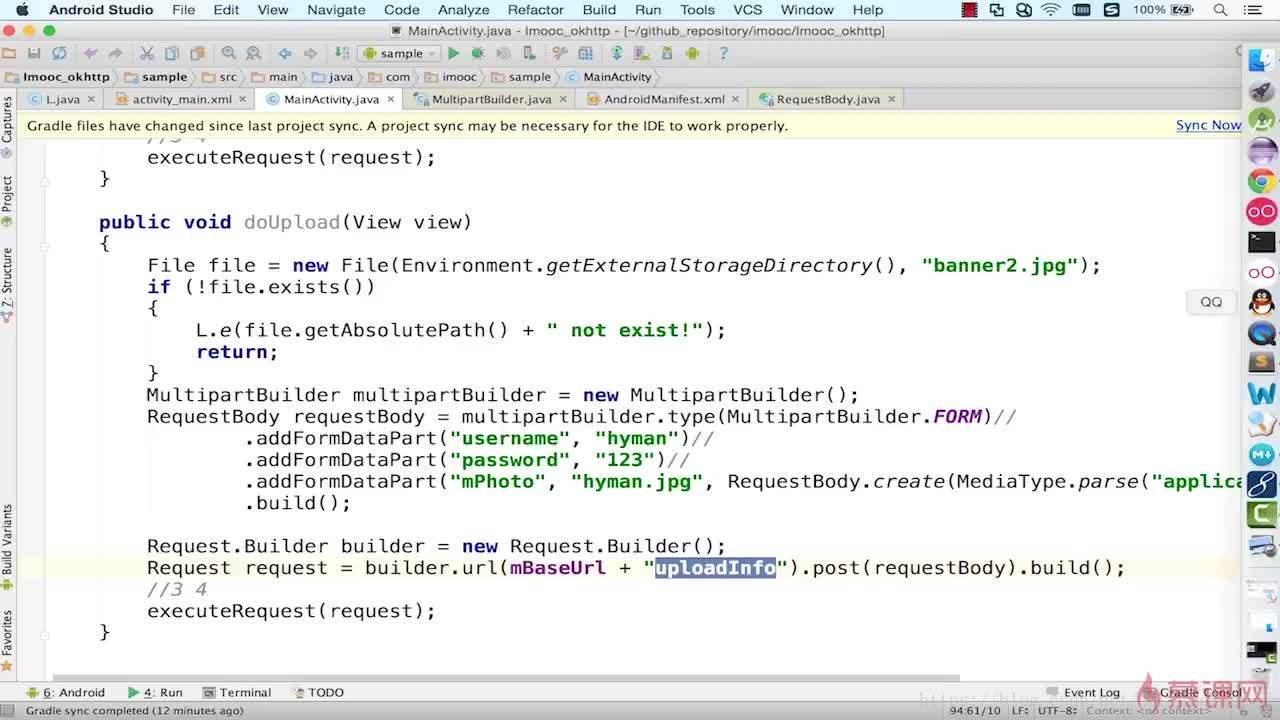
Task: Open the sample run configuration dropdown
Action: click(400, 53)
